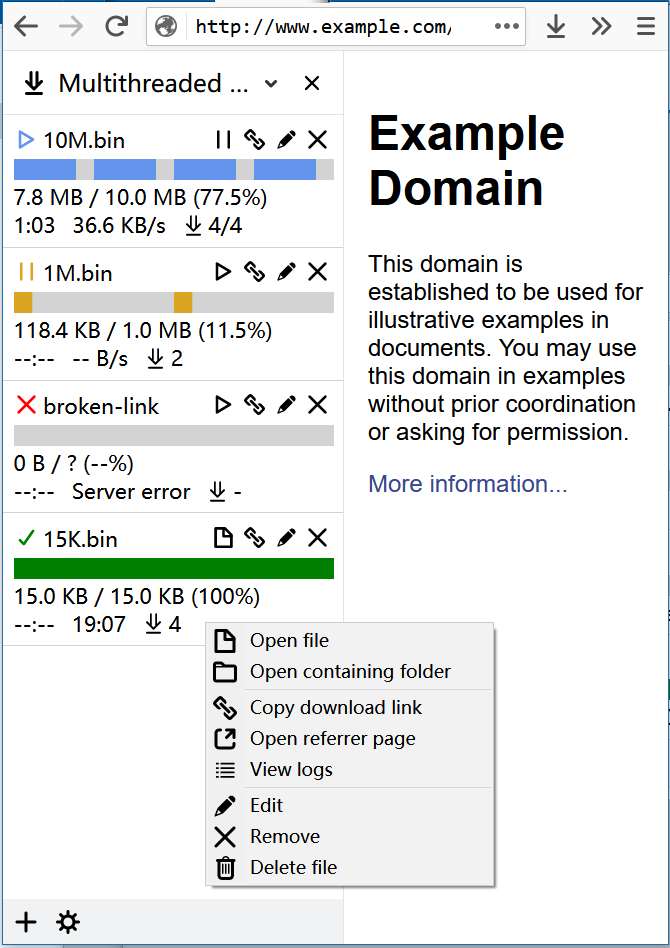Select the 10M.bin file name
This screenshot has width=670, height=948.
tap(84, 140)
